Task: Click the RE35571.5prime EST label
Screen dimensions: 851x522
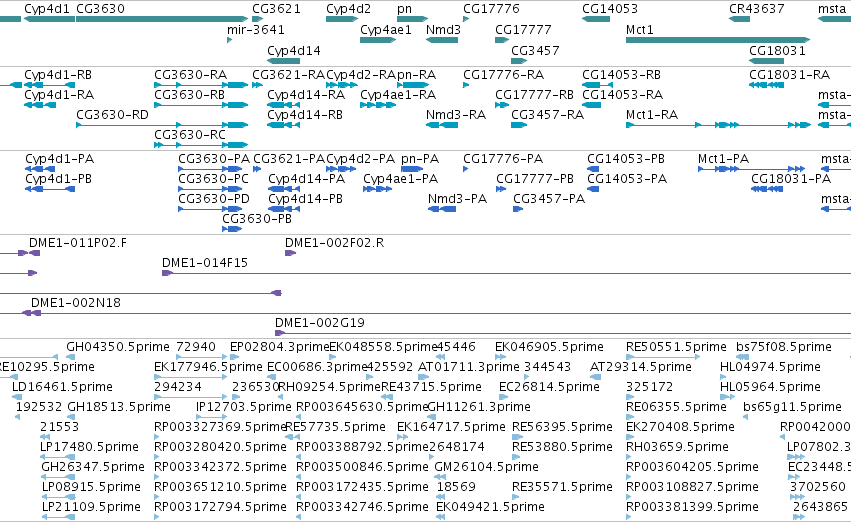Action: pos(562,486)
